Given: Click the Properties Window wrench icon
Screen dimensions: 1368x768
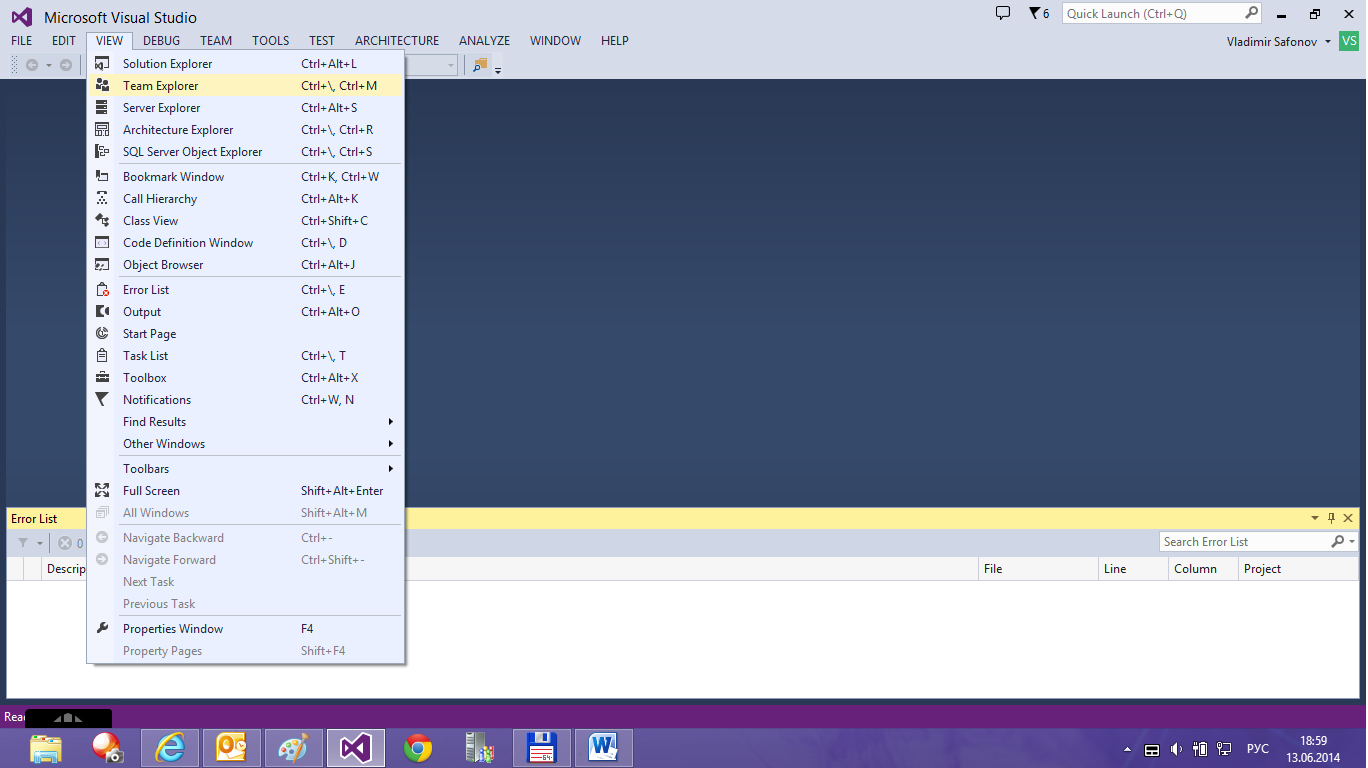Looking at the screenshot, I should point(102,629).
